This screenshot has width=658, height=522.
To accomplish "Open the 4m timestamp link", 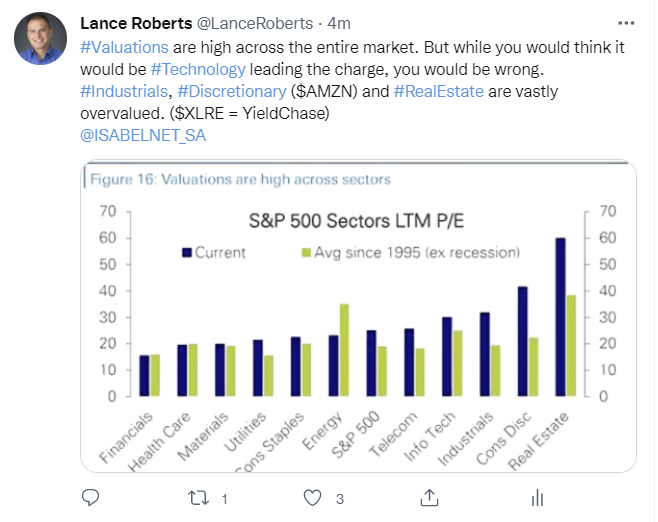I will (339, 24).
